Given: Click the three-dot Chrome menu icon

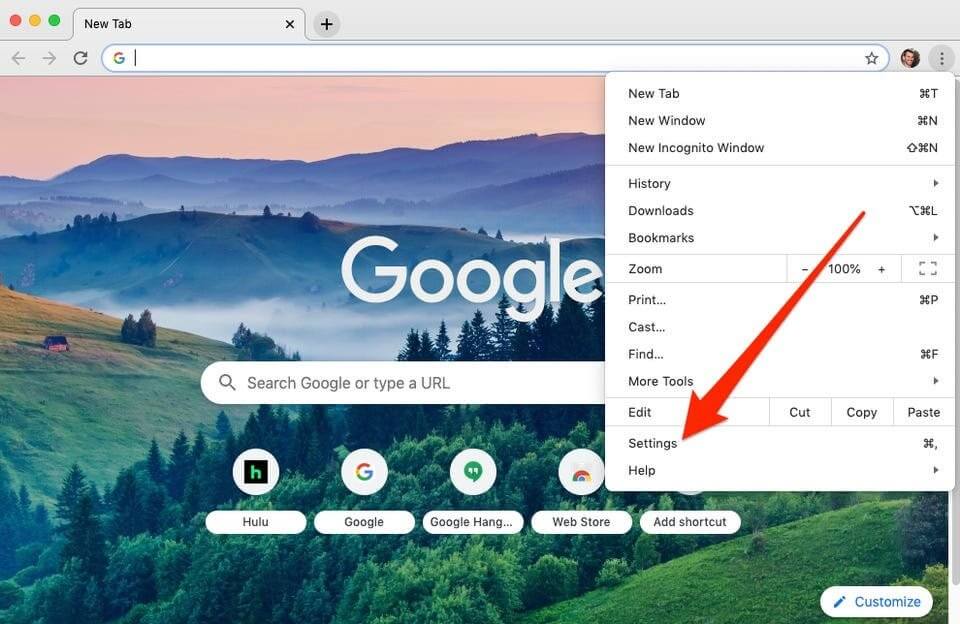Looking at the screenshot, I should click(942, 58).
